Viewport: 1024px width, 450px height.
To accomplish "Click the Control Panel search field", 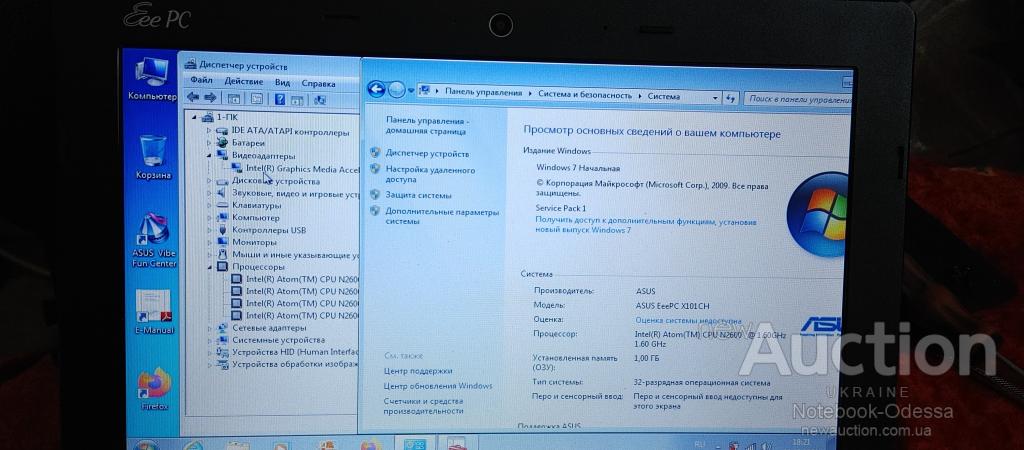I will tap(799, 99).
